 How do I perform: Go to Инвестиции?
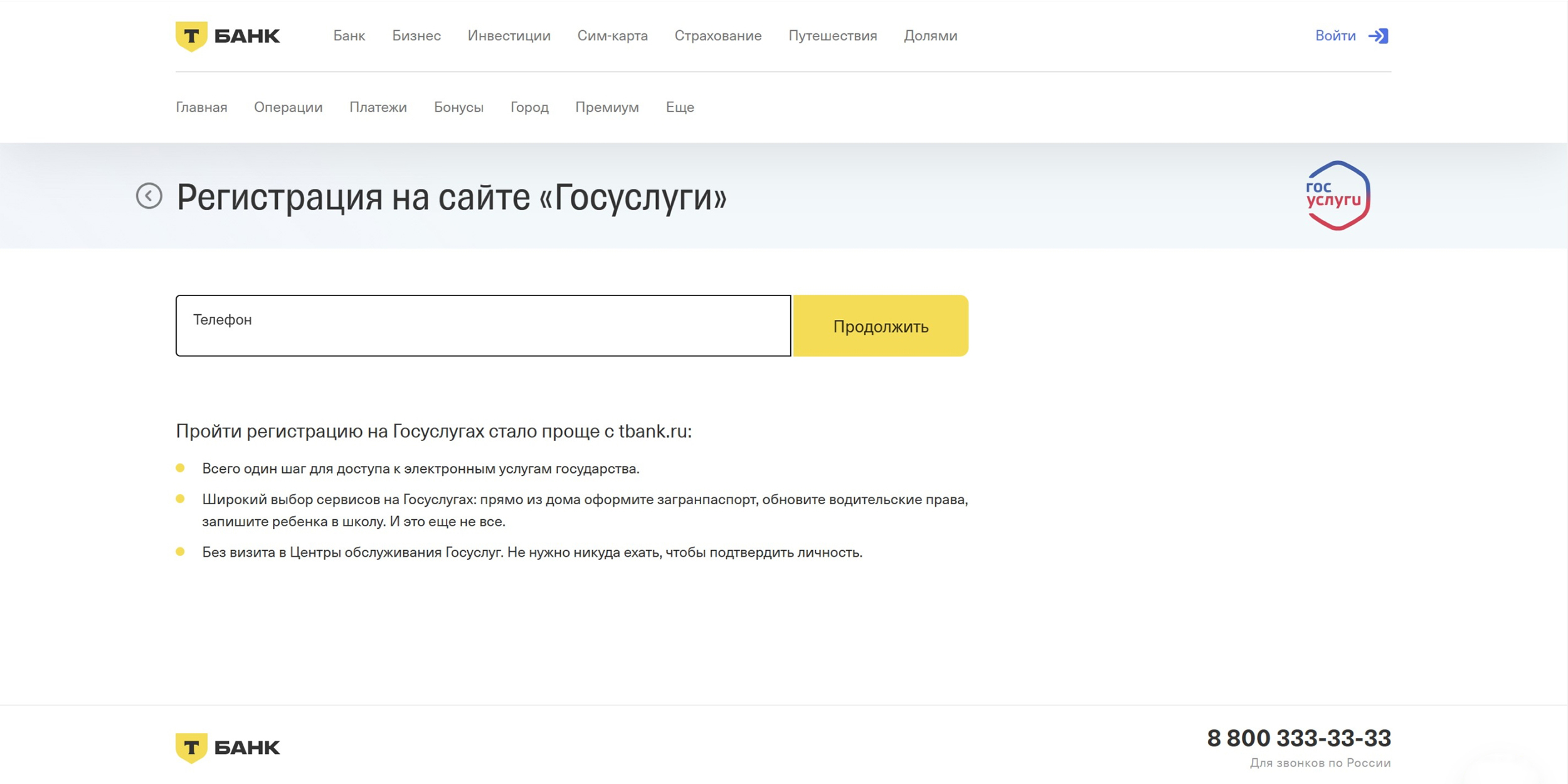coord(509,36)
